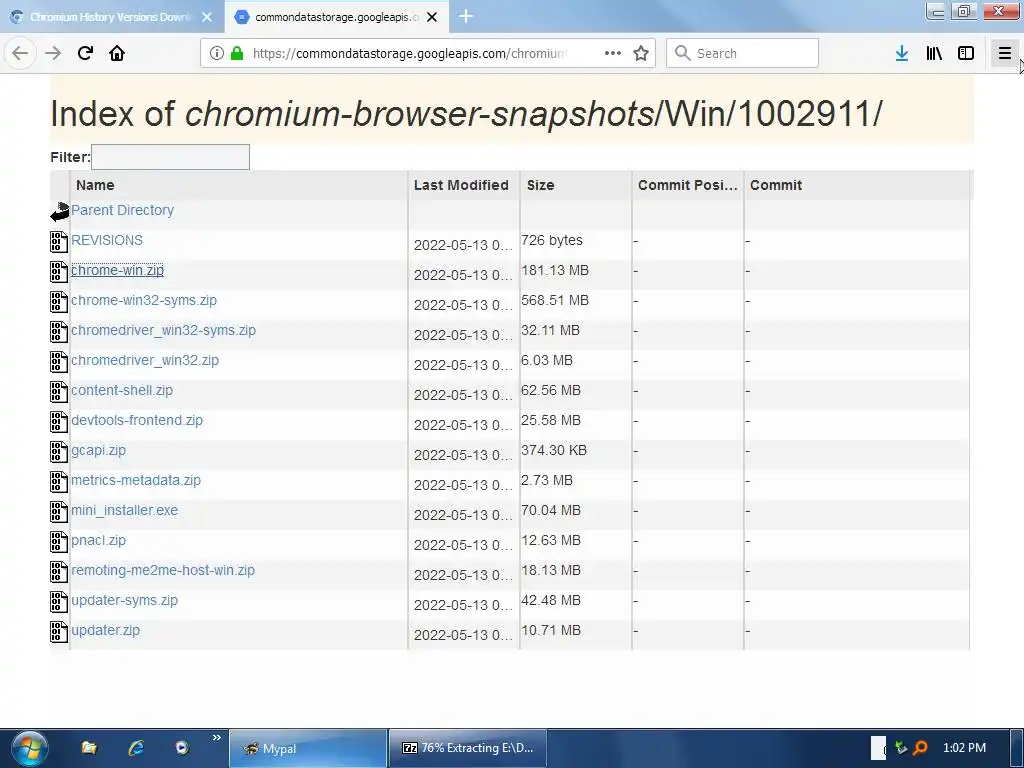1024x768 pixels.
Task: Select the commondatastorage.googleapis.com tab
Action: [x=337, y=17]
